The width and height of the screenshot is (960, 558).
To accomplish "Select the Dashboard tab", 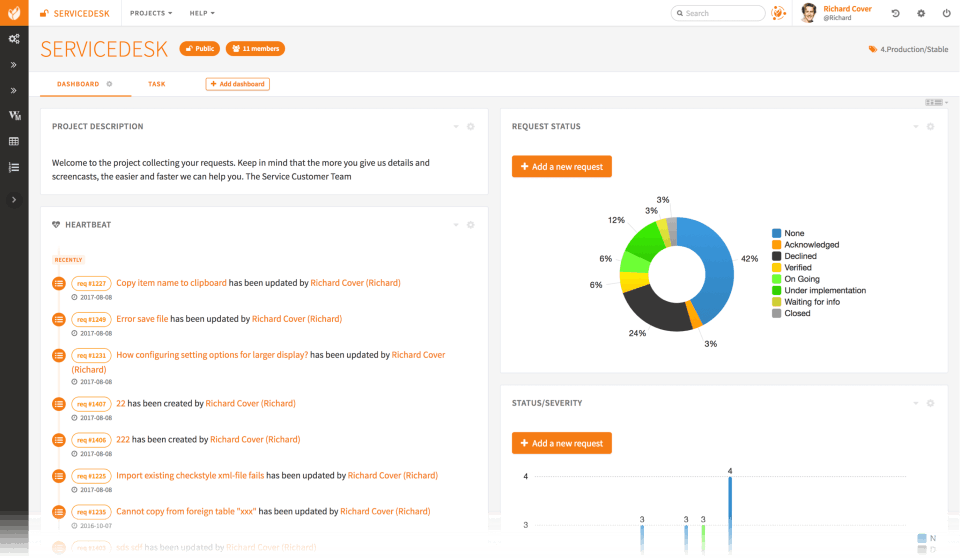I will [x=78, y=84].
